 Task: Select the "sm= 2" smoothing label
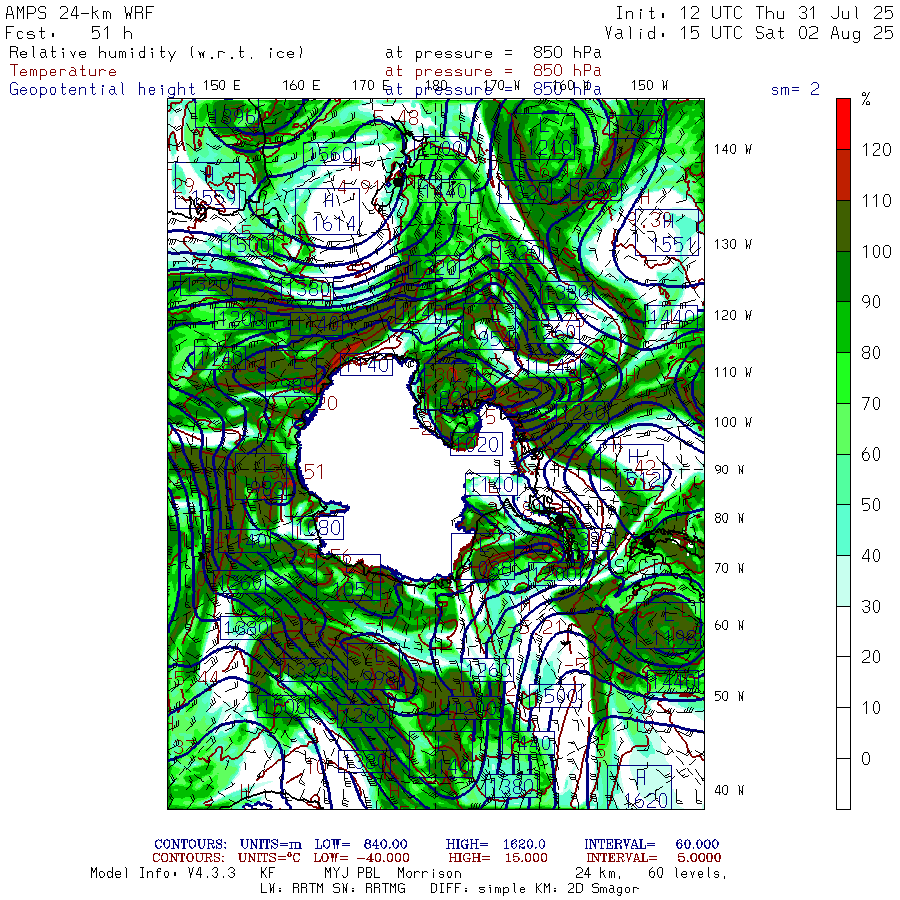pyautogui.click(x=795, y=89)
